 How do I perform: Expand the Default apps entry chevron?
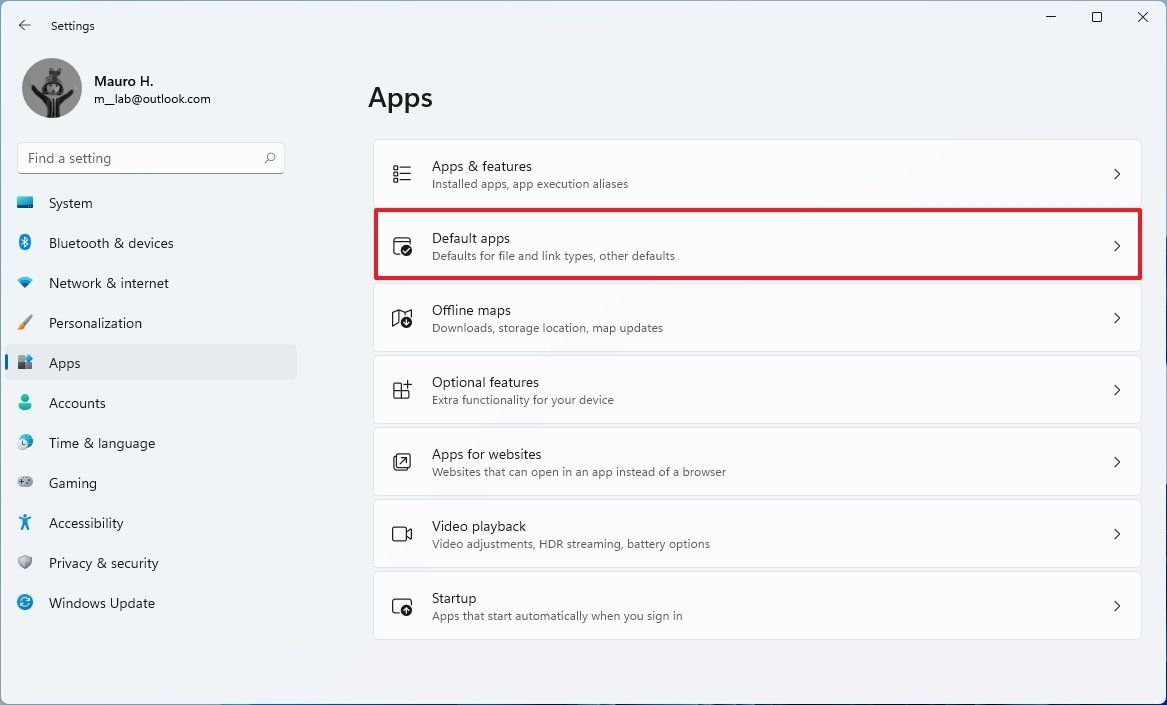(x=1117, y=244)
